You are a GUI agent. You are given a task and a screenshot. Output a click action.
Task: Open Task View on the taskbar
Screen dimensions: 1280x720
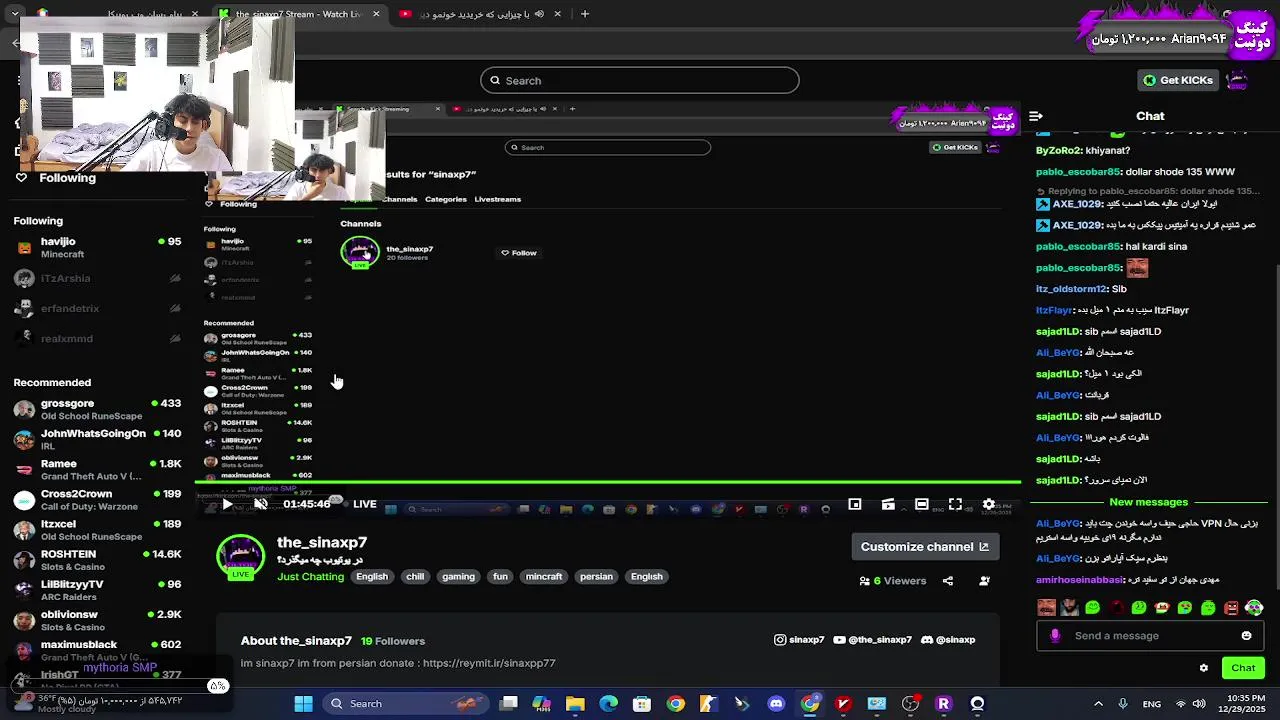(508, 704)
